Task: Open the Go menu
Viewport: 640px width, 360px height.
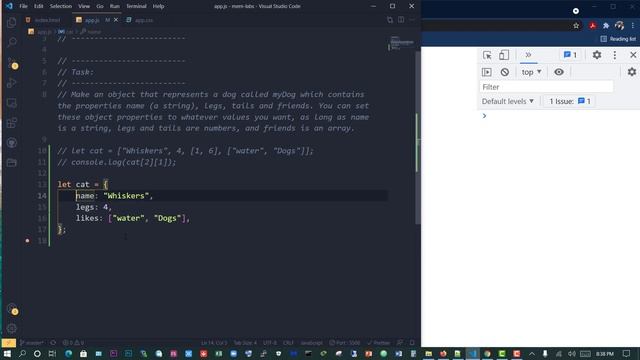Action: [x=100, y=6]
